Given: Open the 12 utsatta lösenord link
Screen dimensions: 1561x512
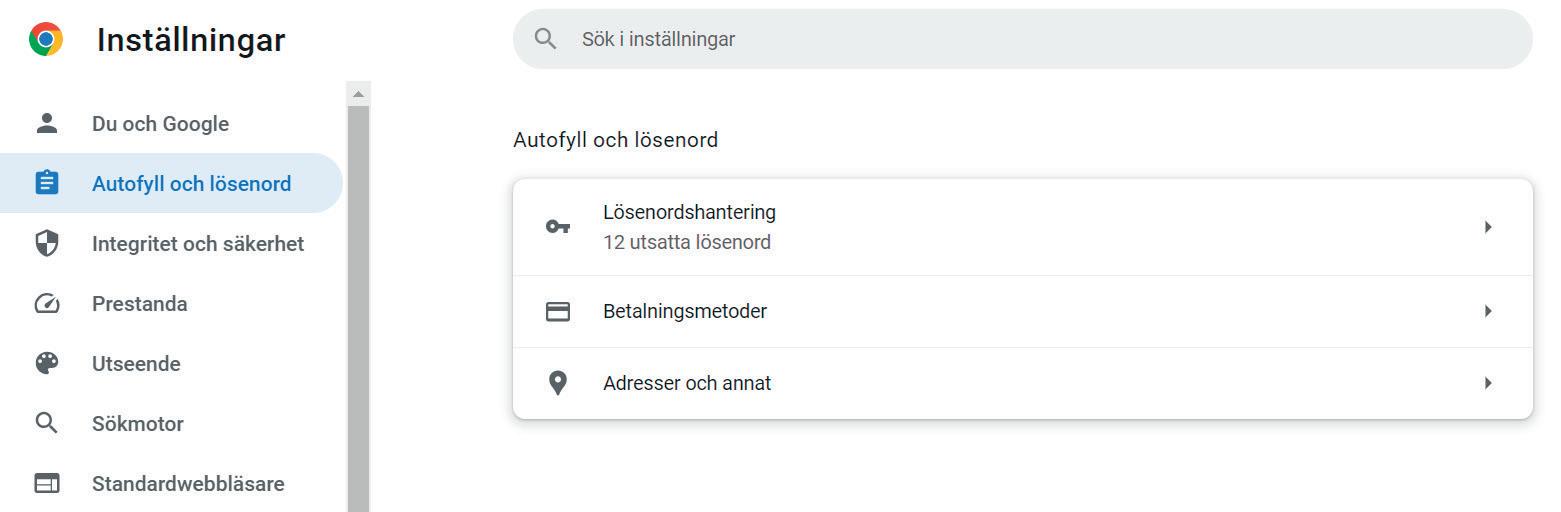Looking at the screenshot, I should coord(687,242).
